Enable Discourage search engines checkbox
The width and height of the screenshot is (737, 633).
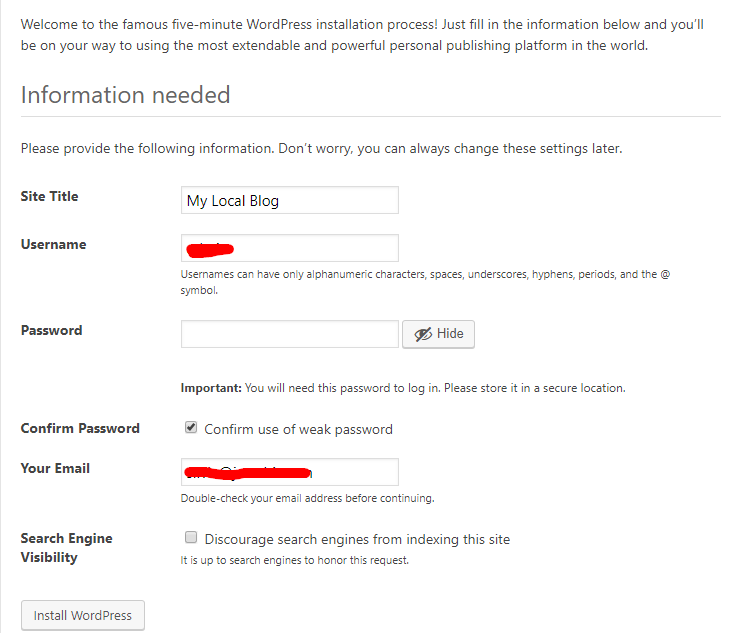[x=191, y=537]
